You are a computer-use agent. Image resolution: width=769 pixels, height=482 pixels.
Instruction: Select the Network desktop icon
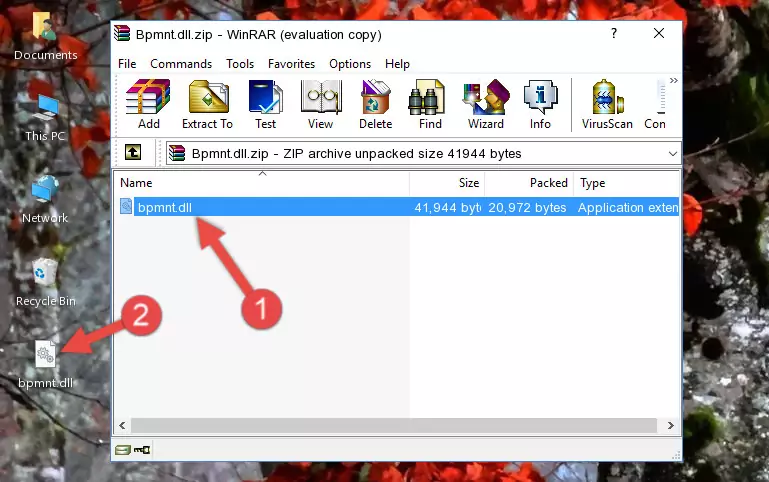tap(45, 200)
